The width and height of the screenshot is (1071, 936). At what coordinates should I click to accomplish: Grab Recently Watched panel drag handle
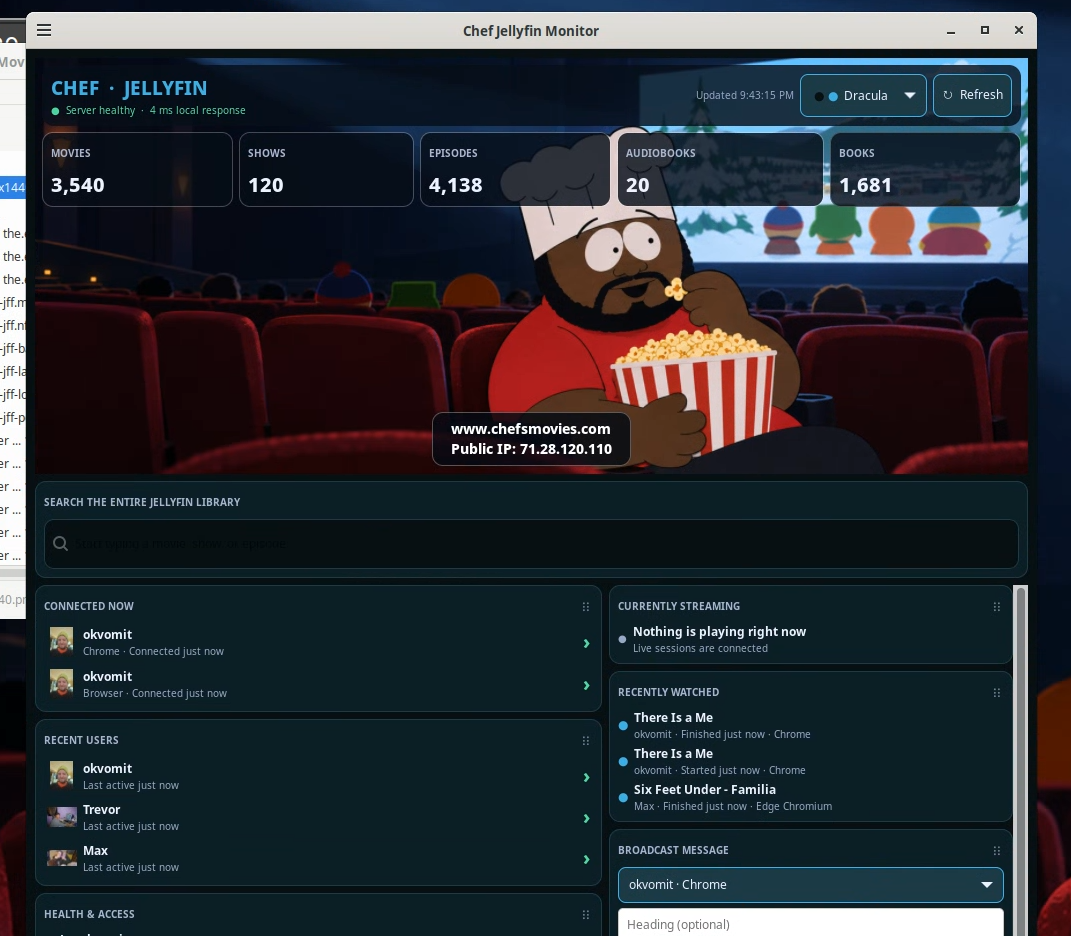pos(997,693)
